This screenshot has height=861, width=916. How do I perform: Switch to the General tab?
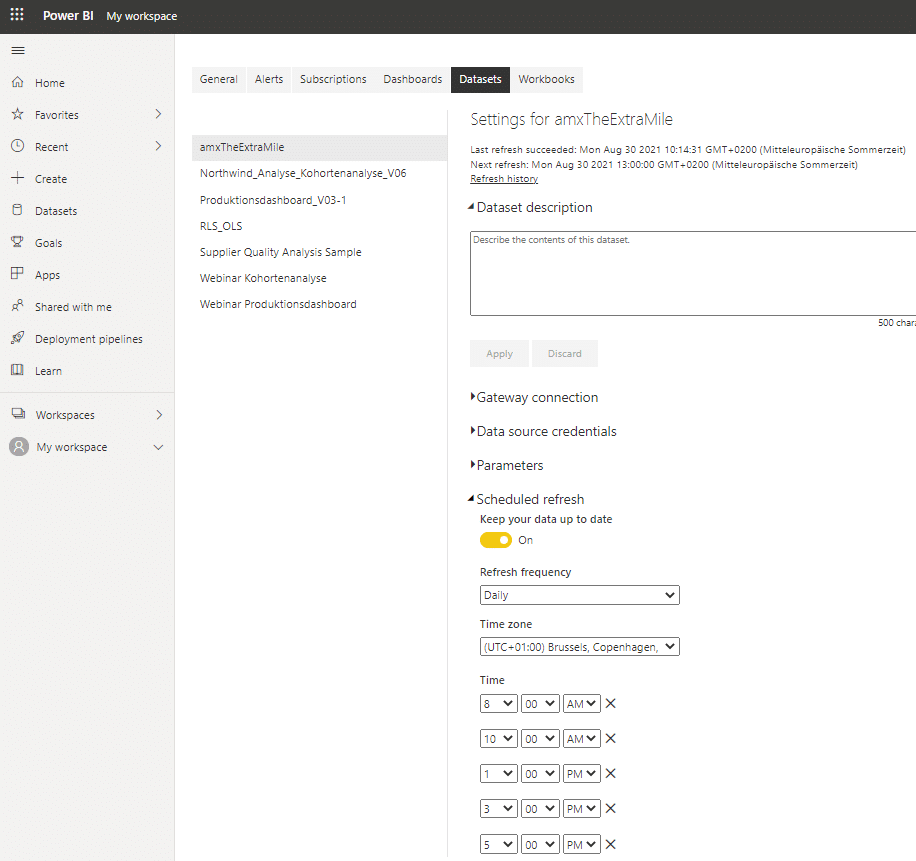pyautogui.click(x=218, y=79)
